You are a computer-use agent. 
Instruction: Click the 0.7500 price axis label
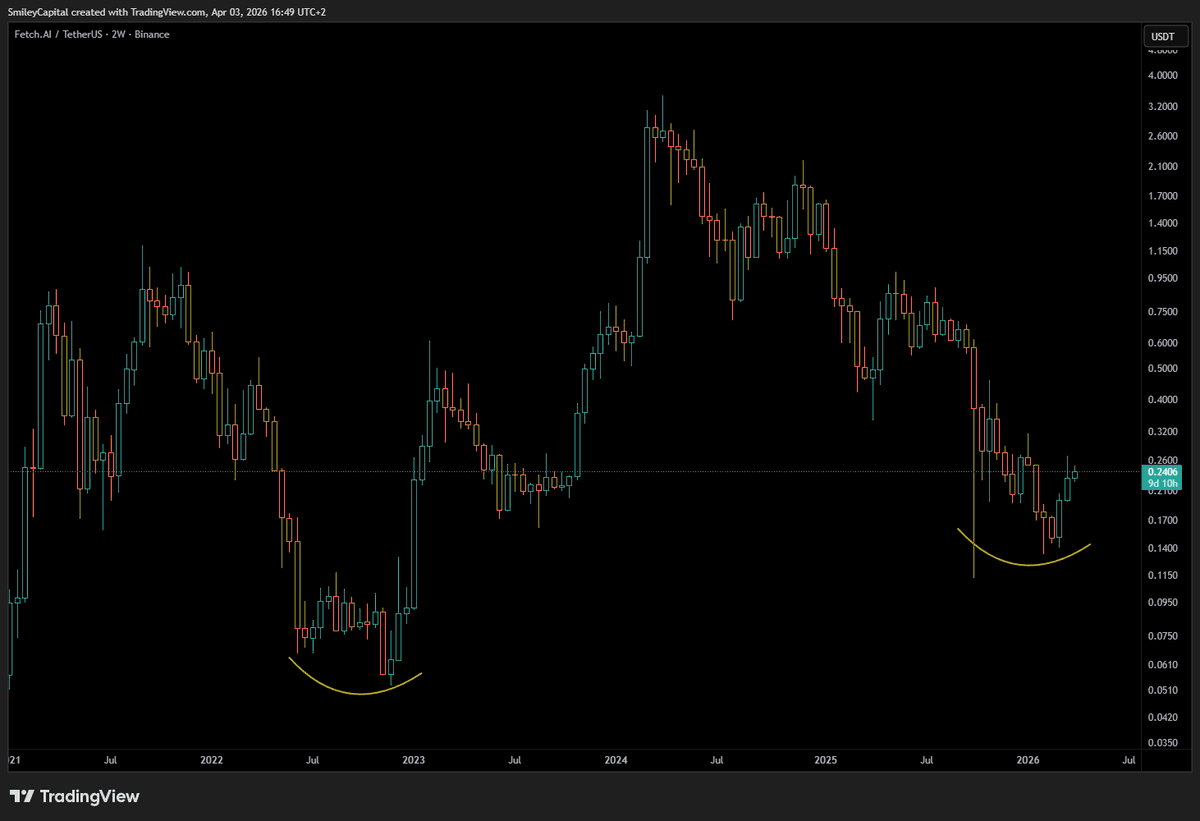pyautogui.click(x=1163, y=311)
